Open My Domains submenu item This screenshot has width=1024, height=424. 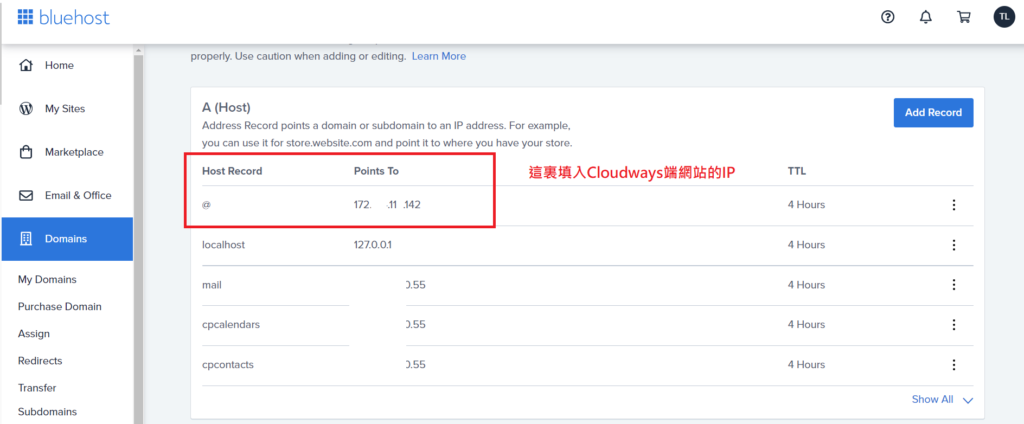tap(47, 280)
